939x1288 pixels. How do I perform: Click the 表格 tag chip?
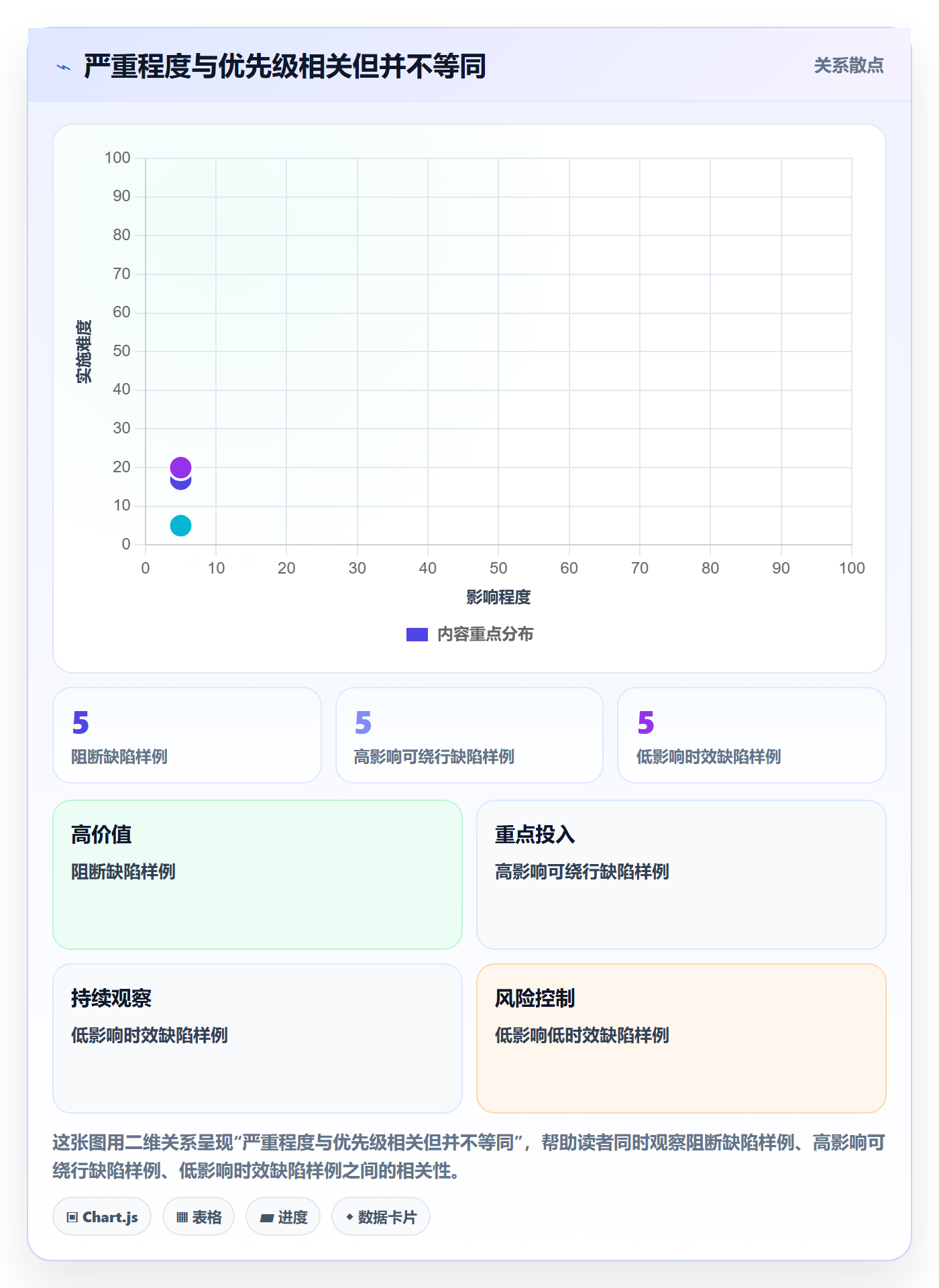click(199, 1217)
